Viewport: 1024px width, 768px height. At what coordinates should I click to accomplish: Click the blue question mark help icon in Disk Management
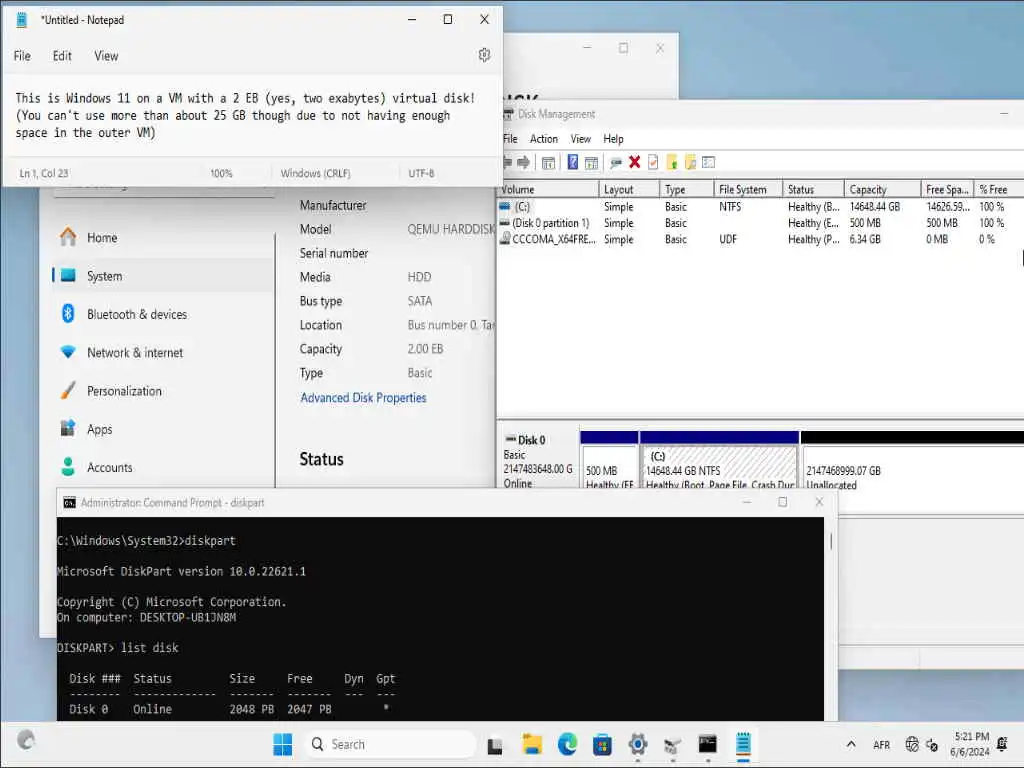click(x=573, y=162)
